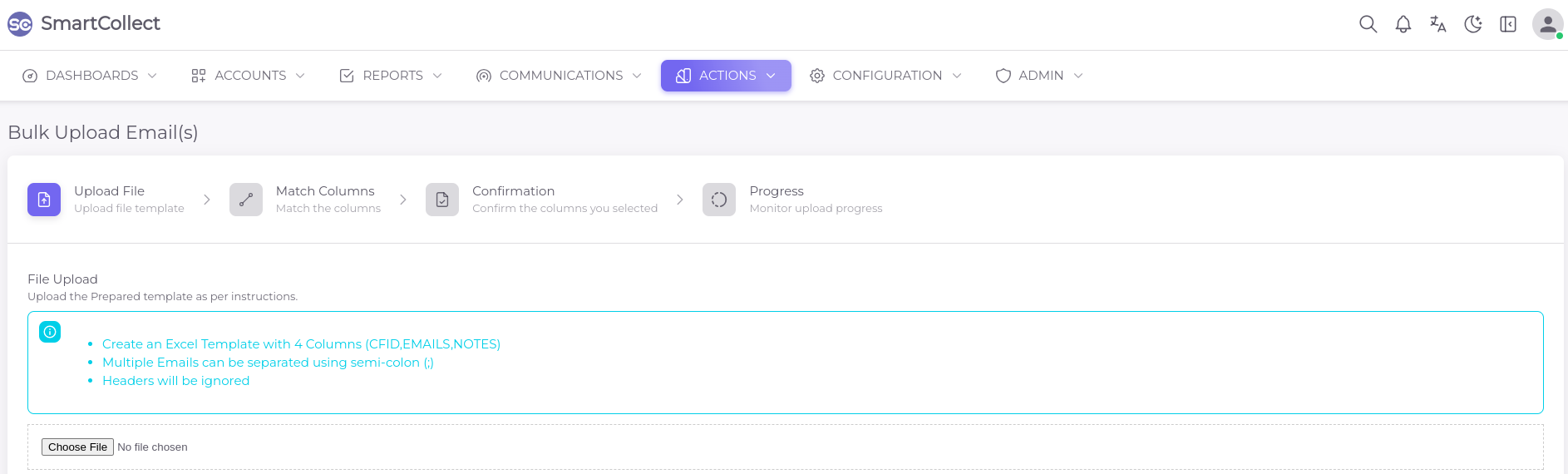Expand the Reports dropdown menu
The width and height of the screenshot is (1568, 474).
click(x=391, y=76)
